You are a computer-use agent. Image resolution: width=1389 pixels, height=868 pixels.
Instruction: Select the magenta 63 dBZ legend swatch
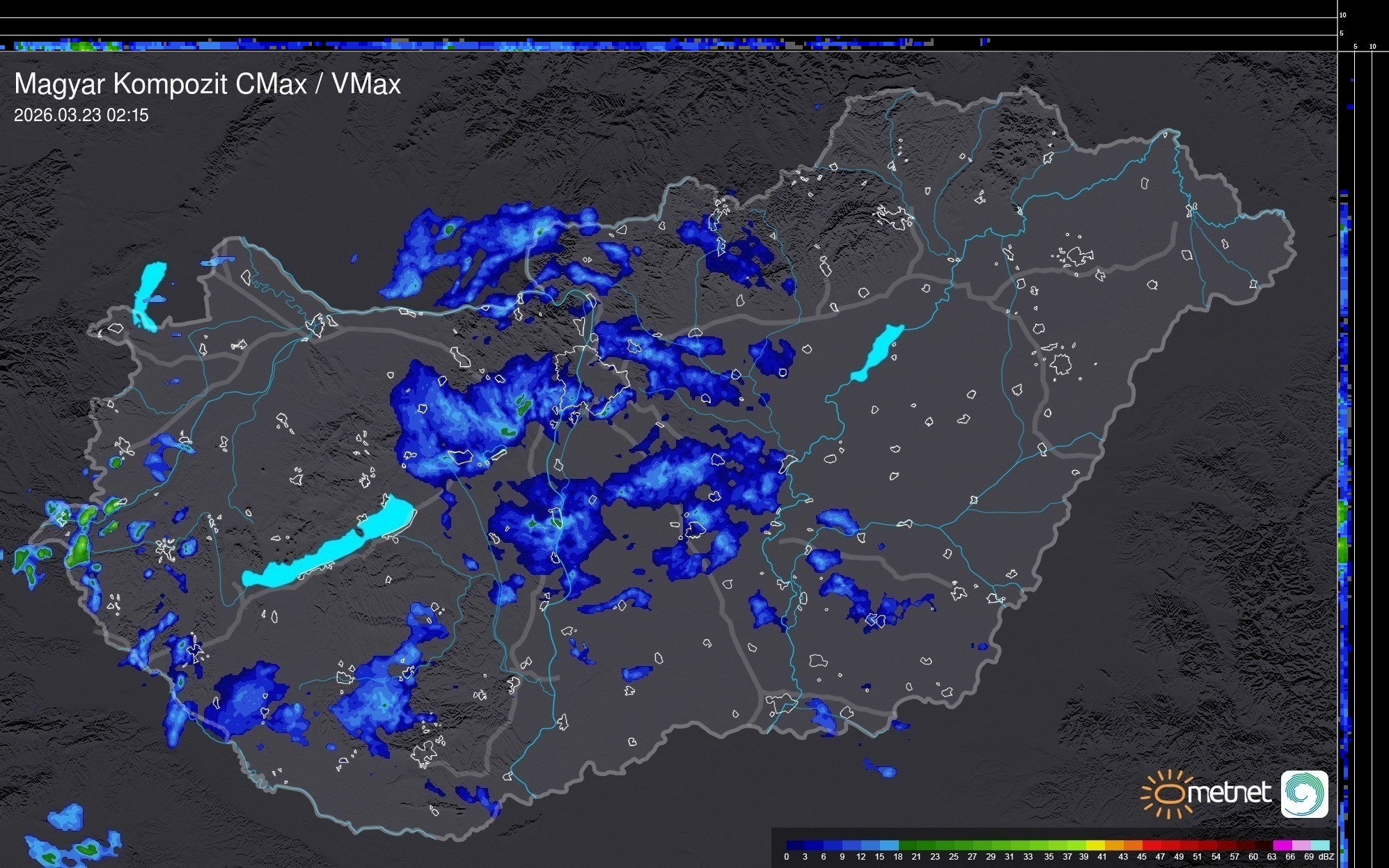pos(1282,845)
